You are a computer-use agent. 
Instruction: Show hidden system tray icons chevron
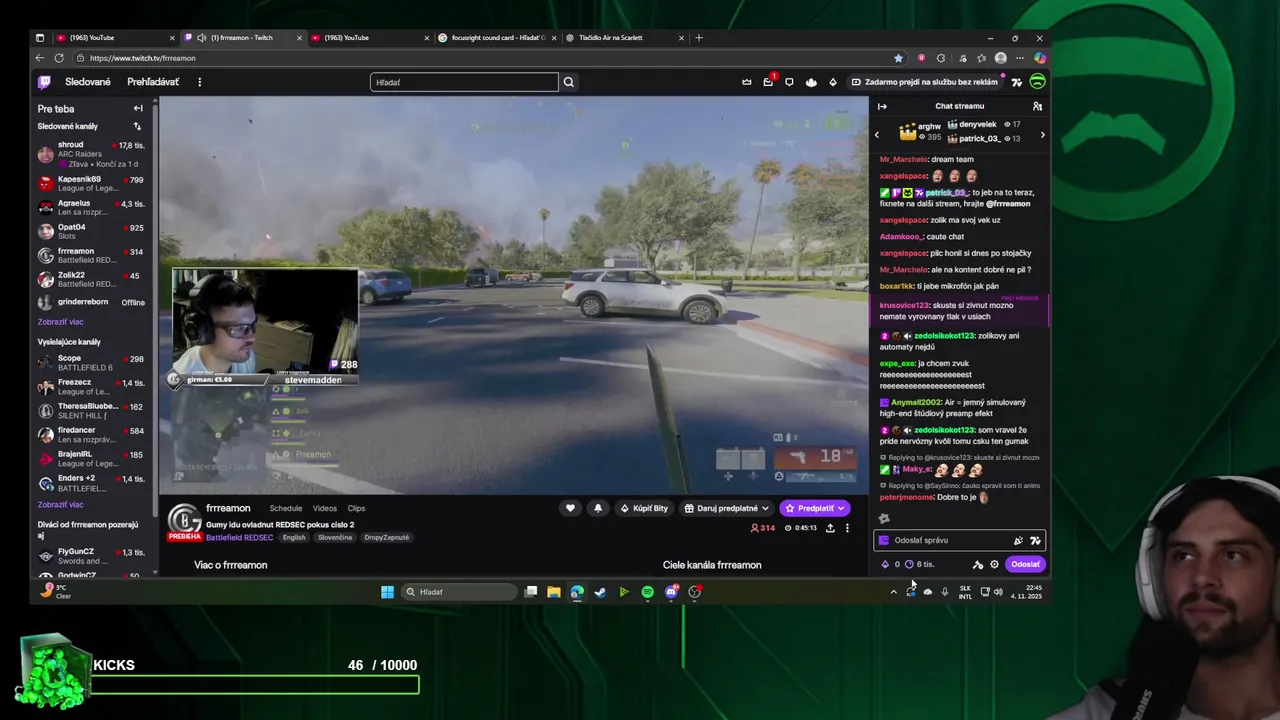click(893, 592)
